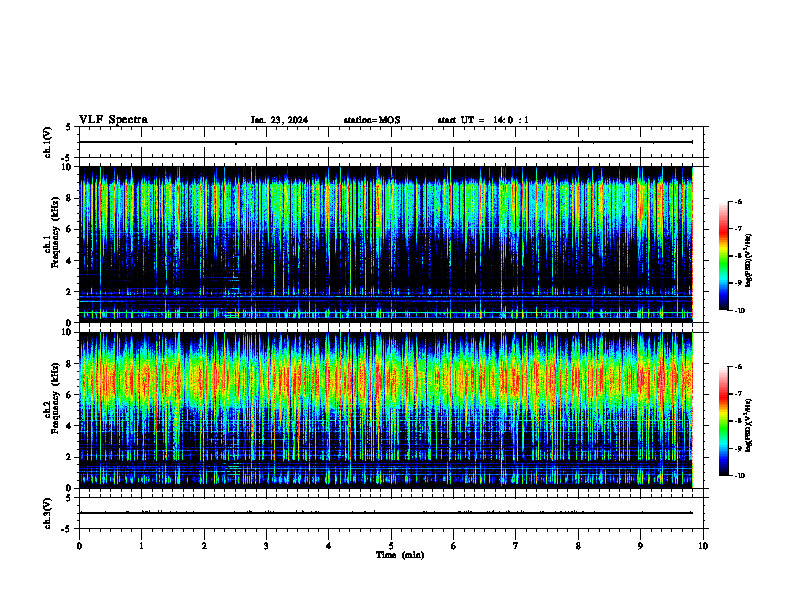Click the "station=MOS" header label

(x=372, y=120)
